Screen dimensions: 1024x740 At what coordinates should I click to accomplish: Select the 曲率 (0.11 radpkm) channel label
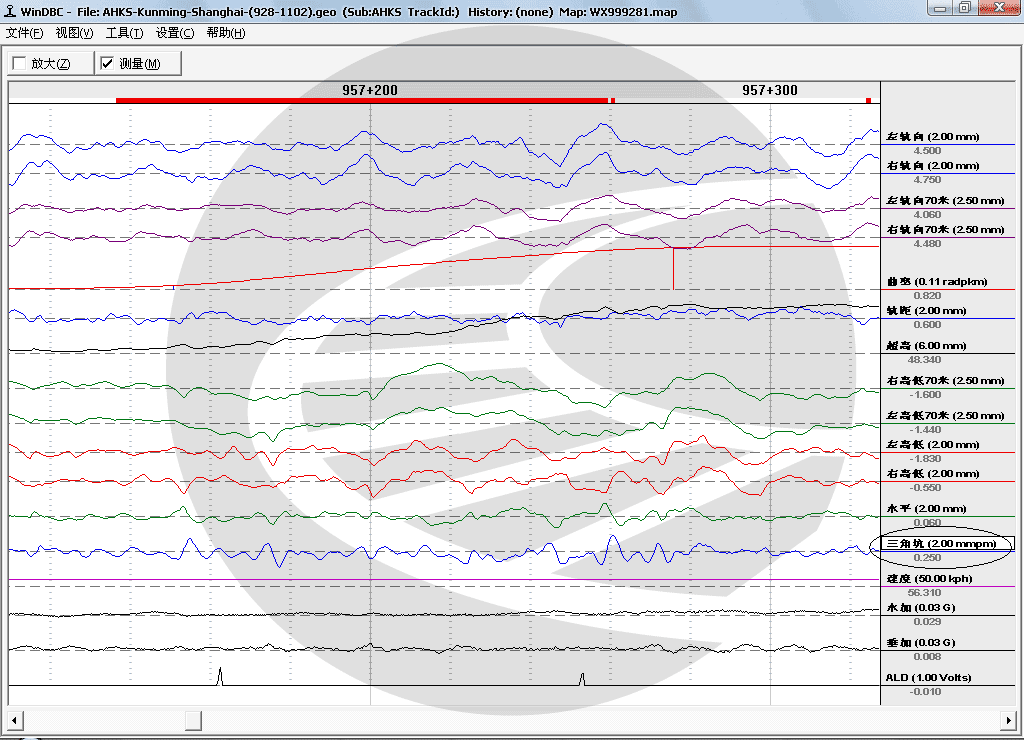936,282
